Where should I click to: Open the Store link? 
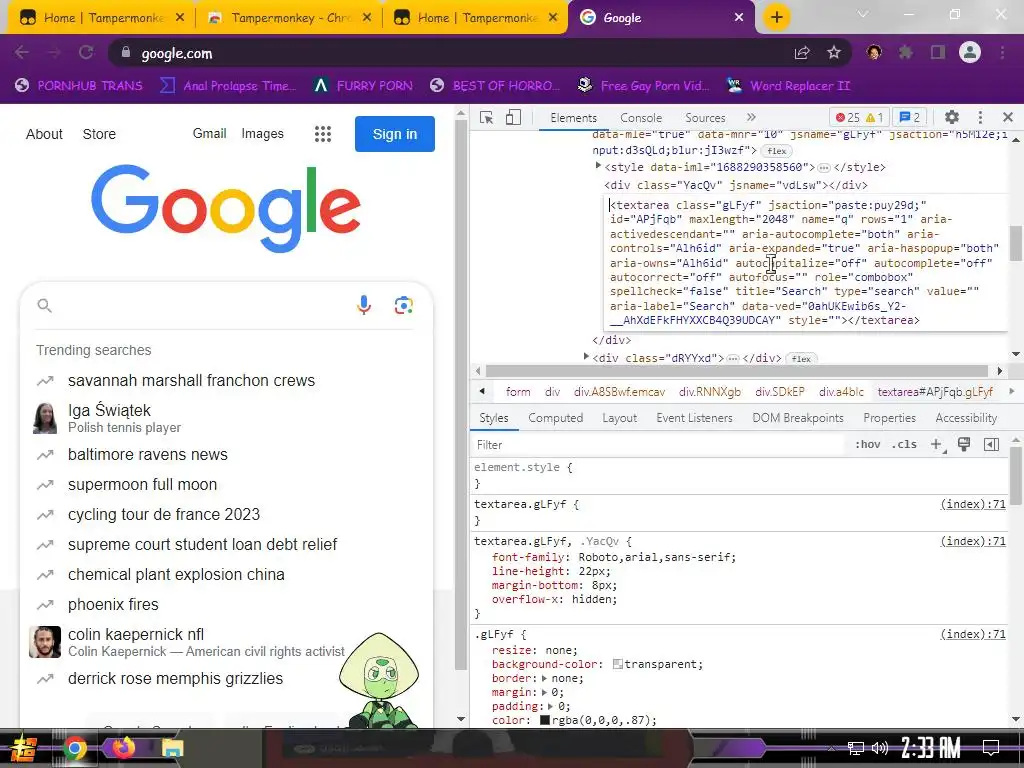(99, 134)
